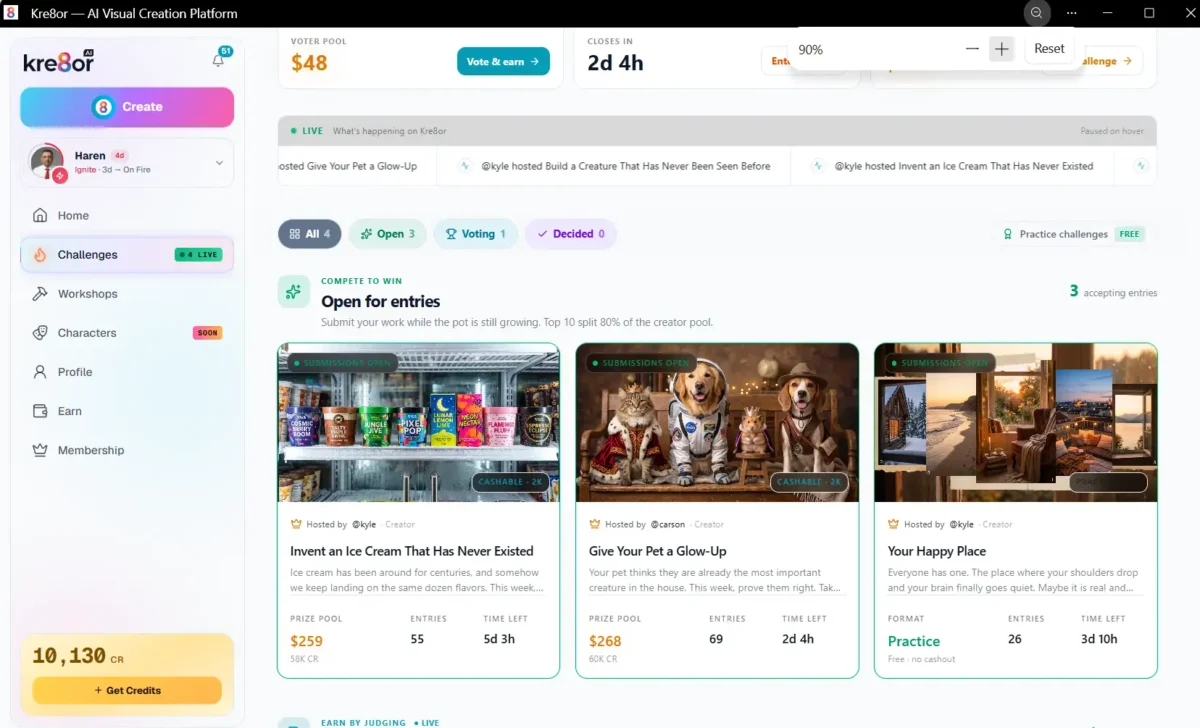This screenshot has width=1200, height=728.
Task: Click CASHABLE 2K badge on Ice Cream card
Action: tap(510, 482)
